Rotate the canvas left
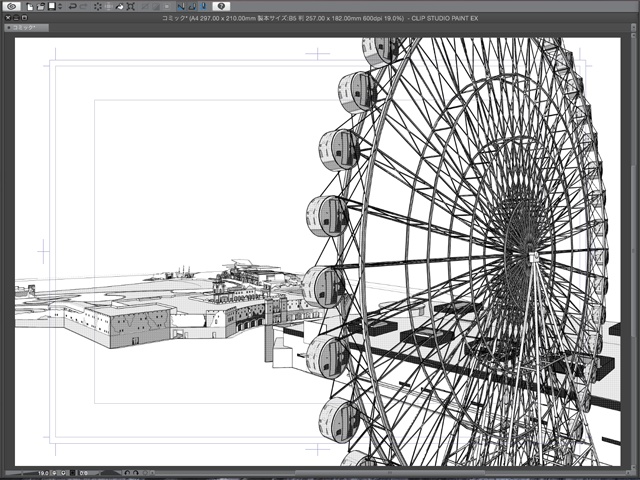The height and width of the screenshot is (480, 640). [x=127, y=473]
